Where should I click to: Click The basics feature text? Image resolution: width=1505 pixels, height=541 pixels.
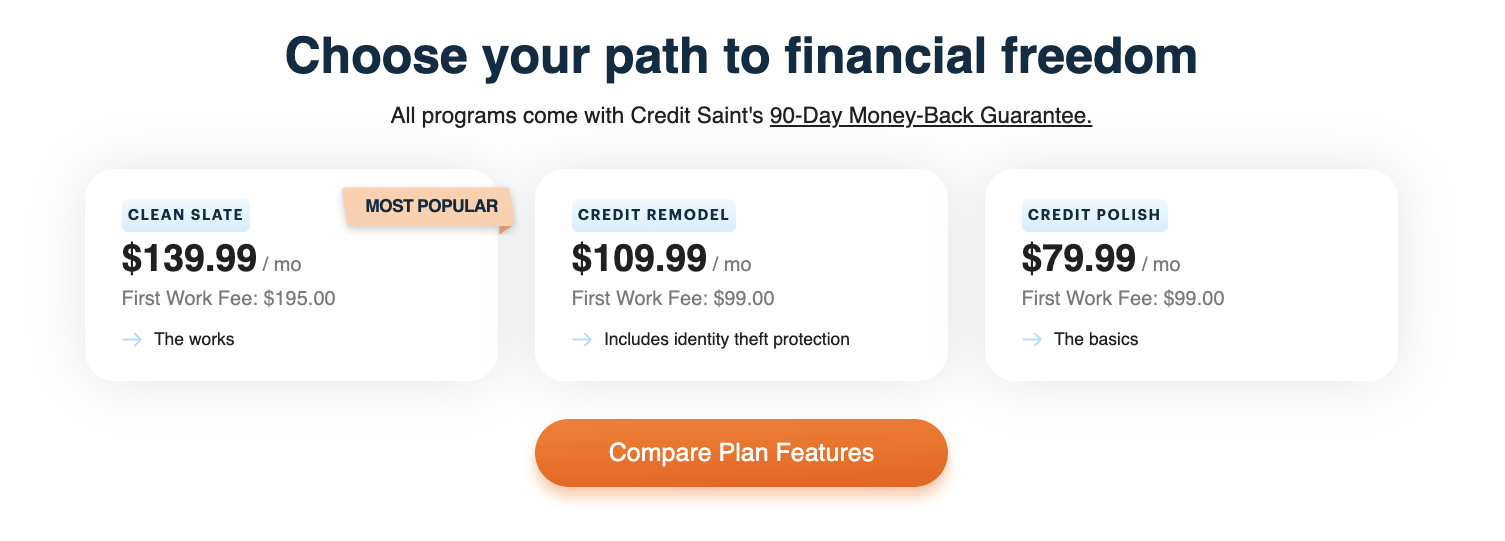1096,340
